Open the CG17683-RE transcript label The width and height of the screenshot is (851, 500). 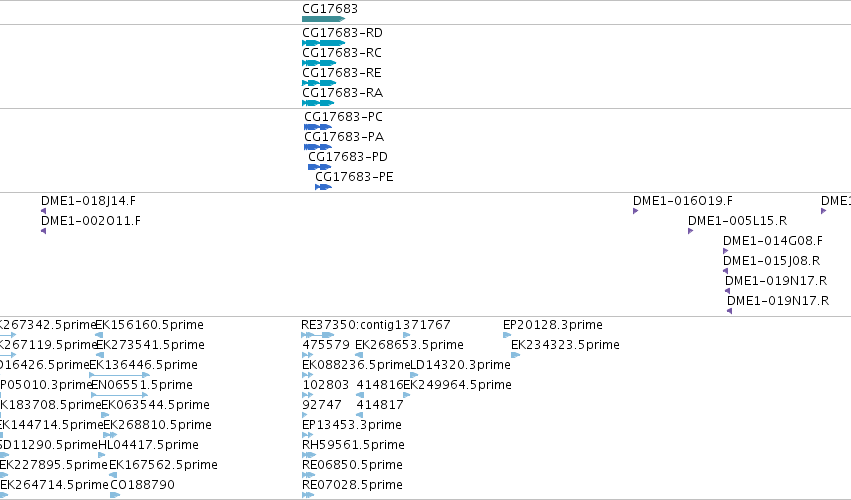click(342, 73)
